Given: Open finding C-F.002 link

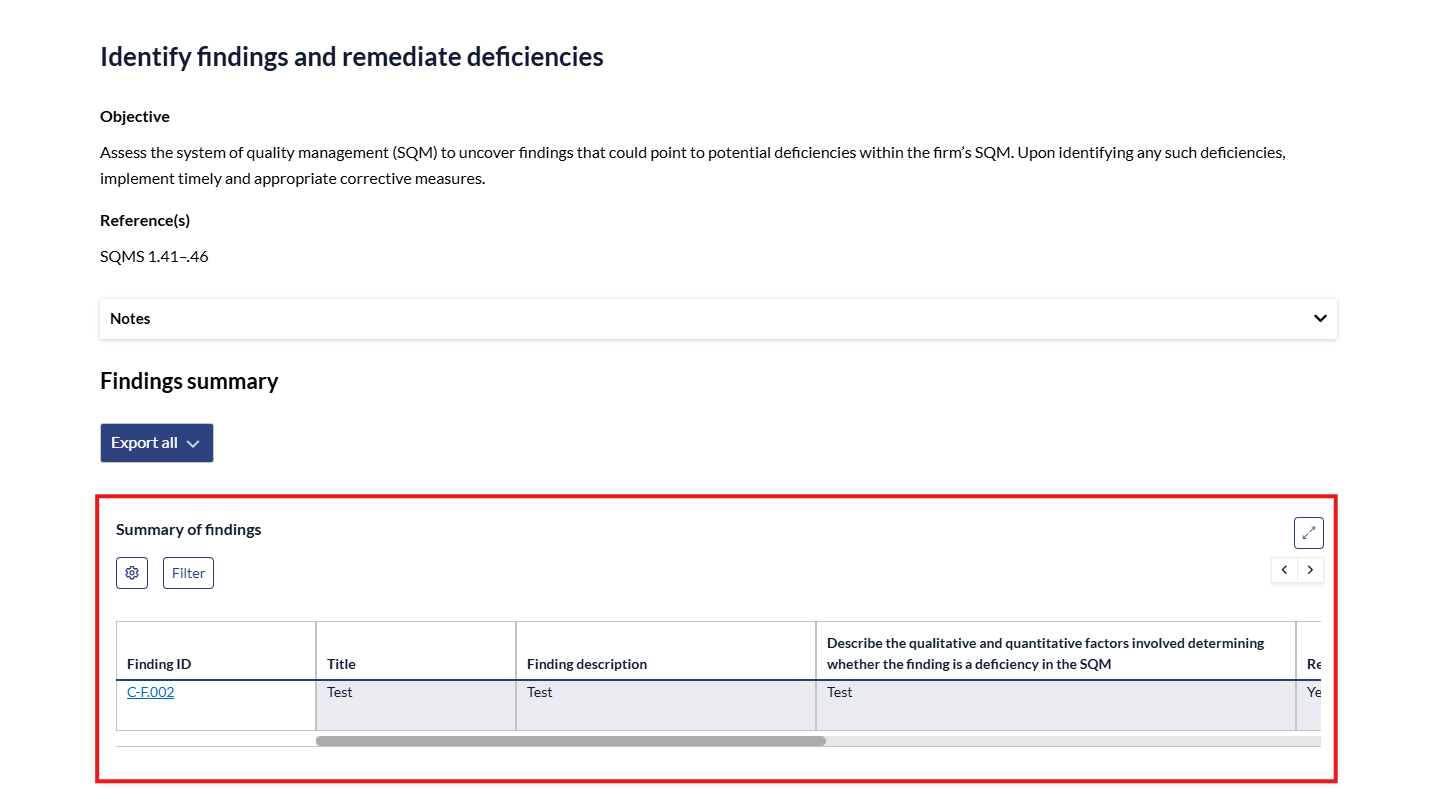Looking at the screenshot, I should tap(150, 692).
